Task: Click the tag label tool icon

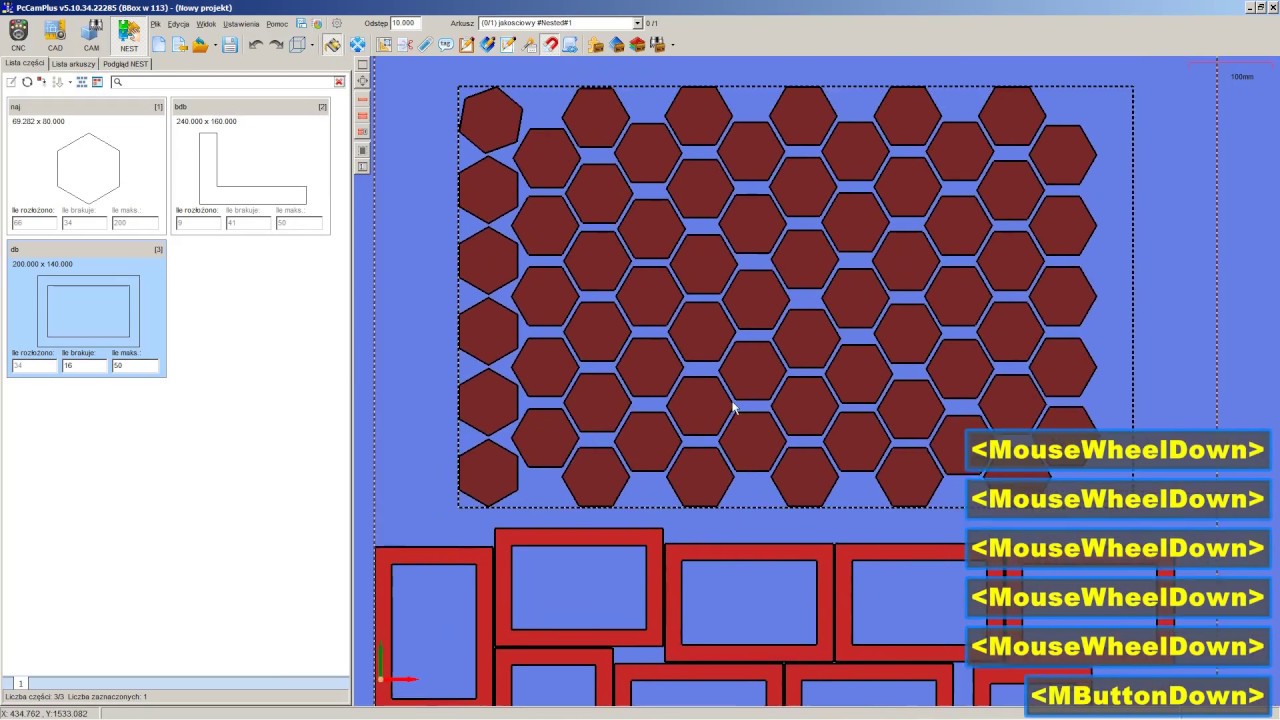Action: [x=446, y=45]
